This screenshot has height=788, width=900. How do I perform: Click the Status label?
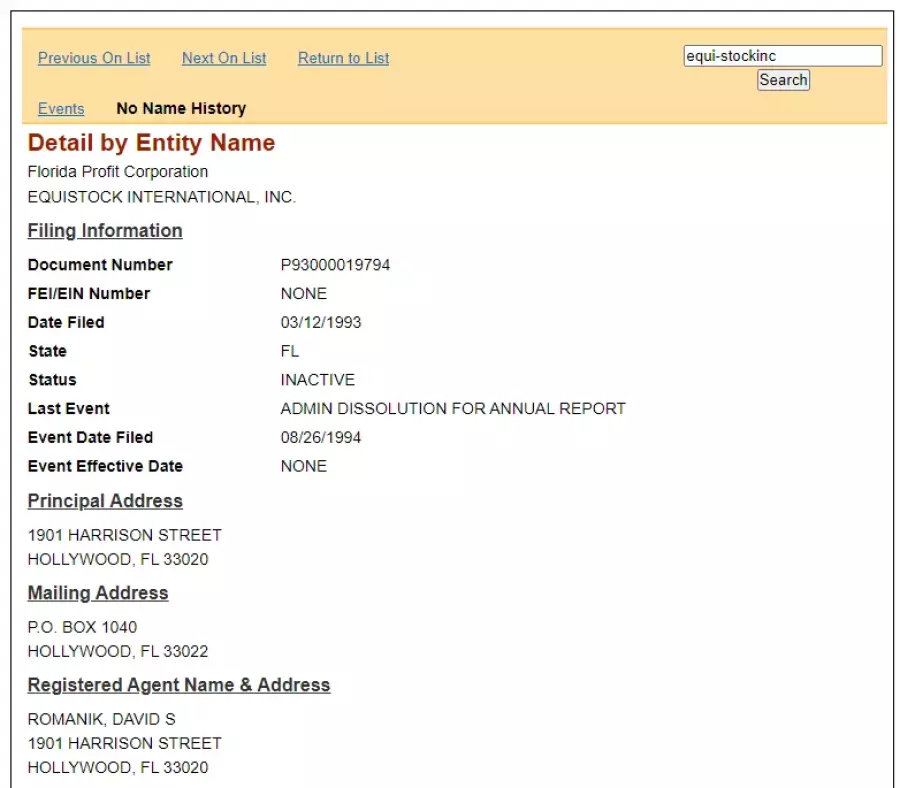point(52,379)
